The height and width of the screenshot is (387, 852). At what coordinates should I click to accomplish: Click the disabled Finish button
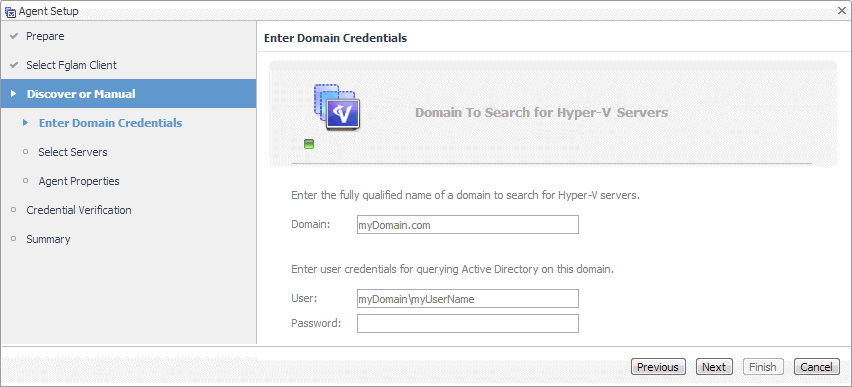763,367
